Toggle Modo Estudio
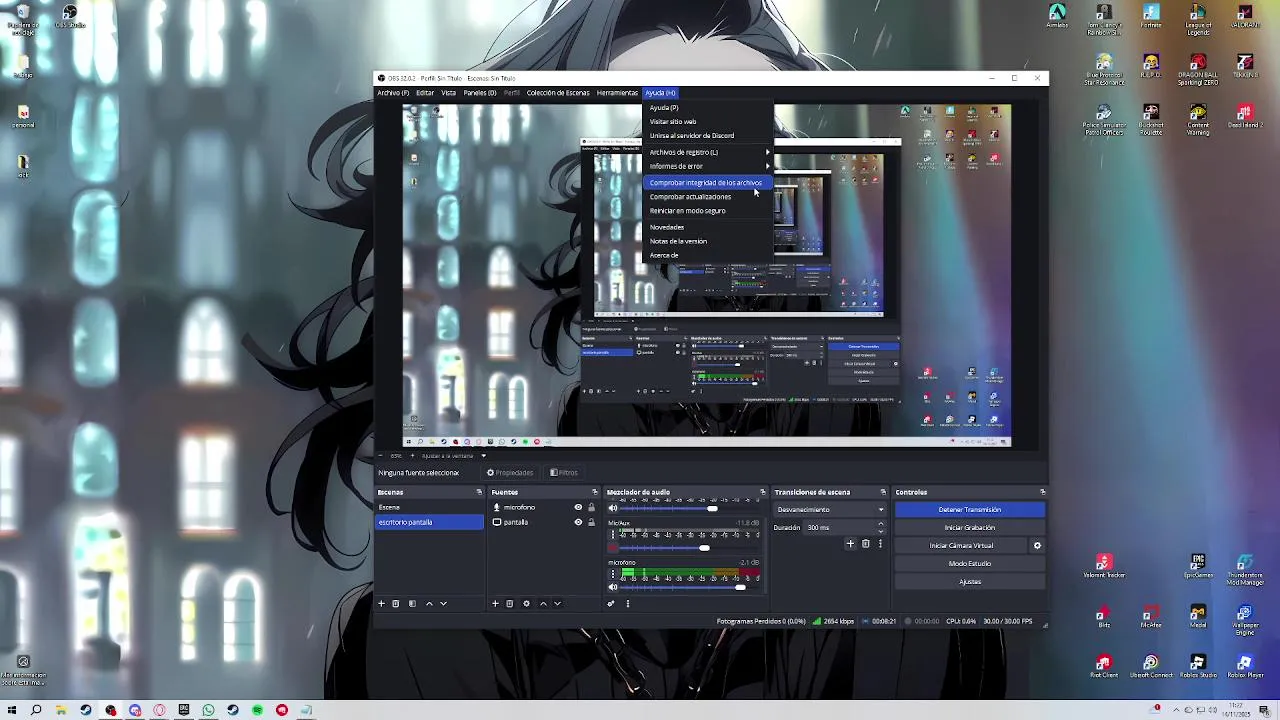The width and height of the screenshot is (1280, 720). pos(969,564)
